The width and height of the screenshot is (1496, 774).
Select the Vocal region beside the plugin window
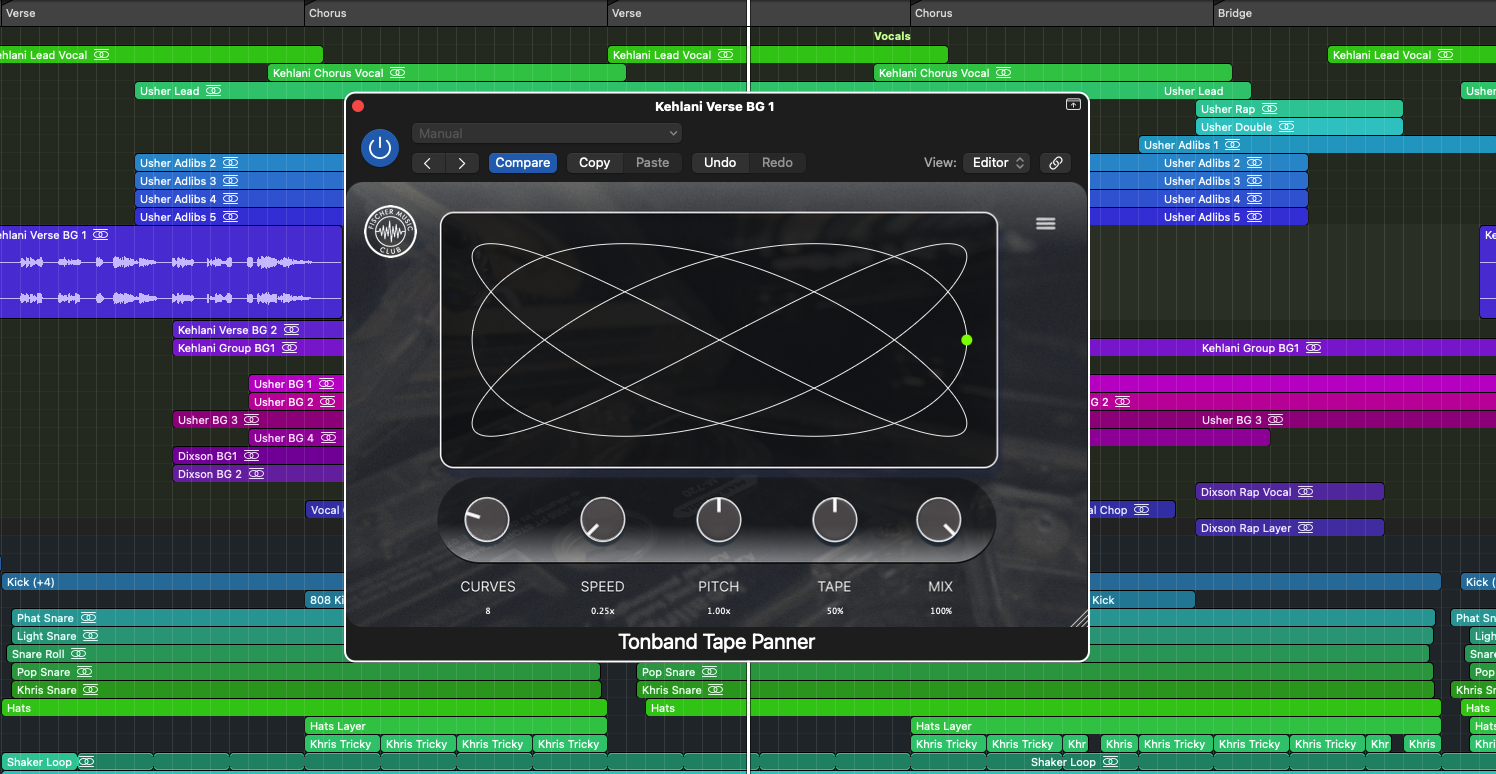tap(325, 510)
